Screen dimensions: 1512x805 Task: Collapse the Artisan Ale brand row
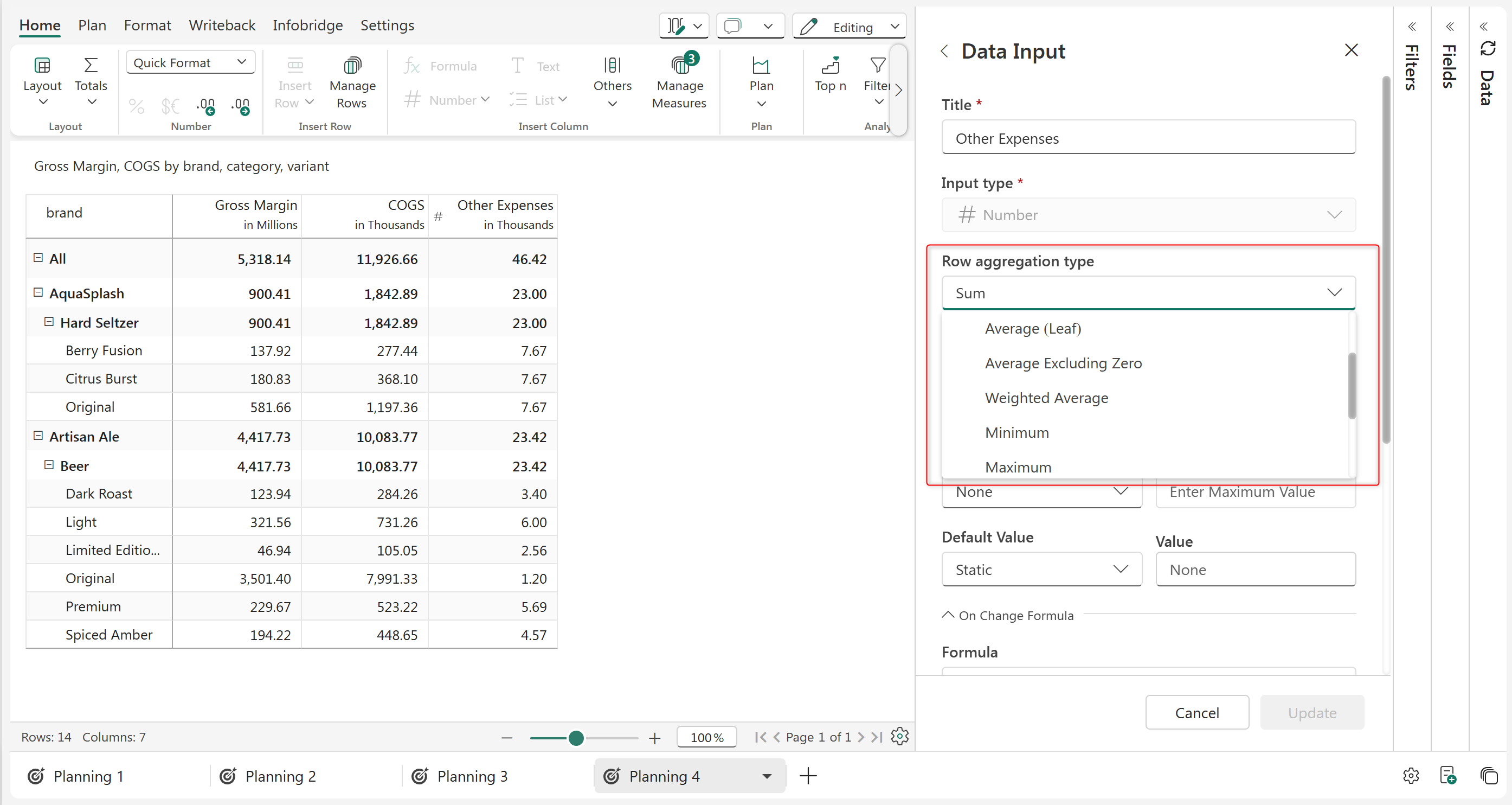click(x=38, y=436)
